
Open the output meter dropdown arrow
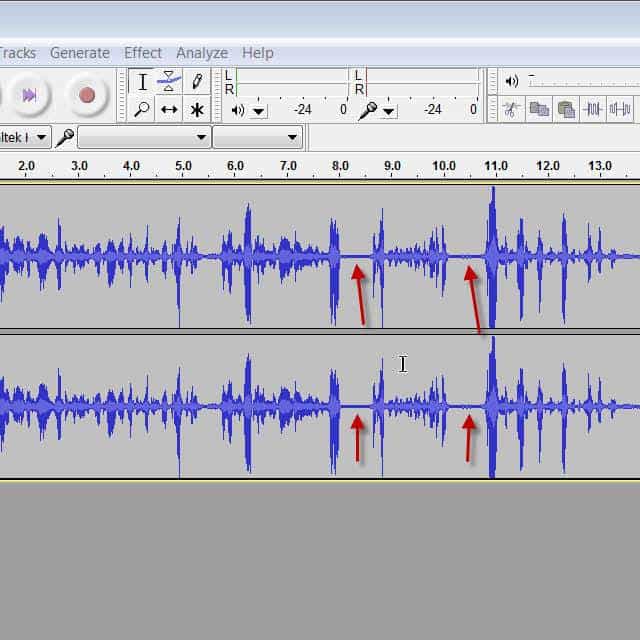click(x=260, y=111)
